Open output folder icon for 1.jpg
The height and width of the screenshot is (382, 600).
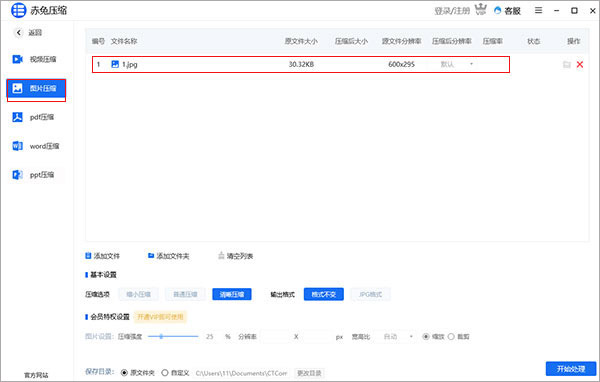pyautogui.click(x=567, y=65)
